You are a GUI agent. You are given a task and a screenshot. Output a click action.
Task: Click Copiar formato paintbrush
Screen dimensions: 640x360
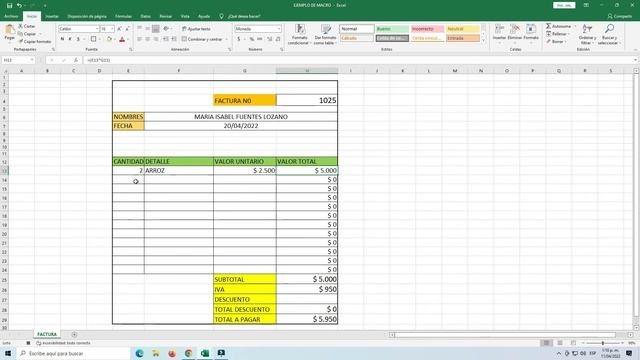tap(21, 42)
